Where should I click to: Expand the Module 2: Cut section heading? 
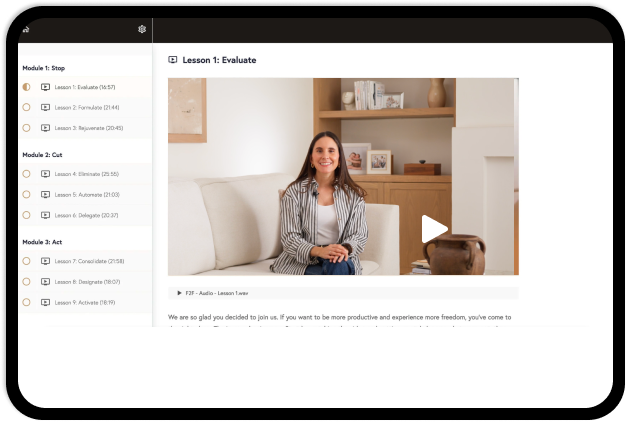[43, 155]
